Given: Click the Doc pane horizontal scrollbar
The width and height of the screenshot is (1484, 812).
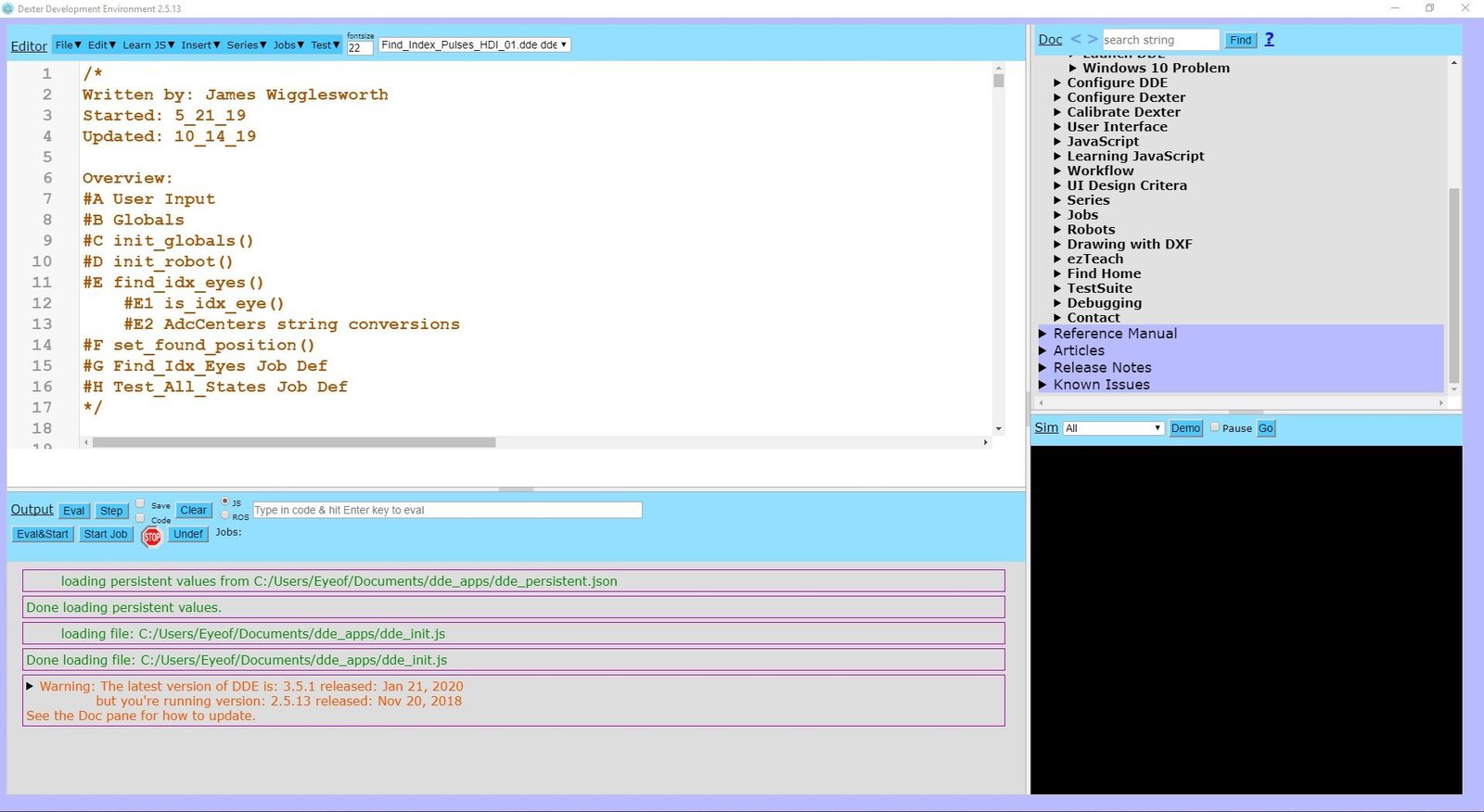Looking at the screenshot, I should (x=1243, y=403).
